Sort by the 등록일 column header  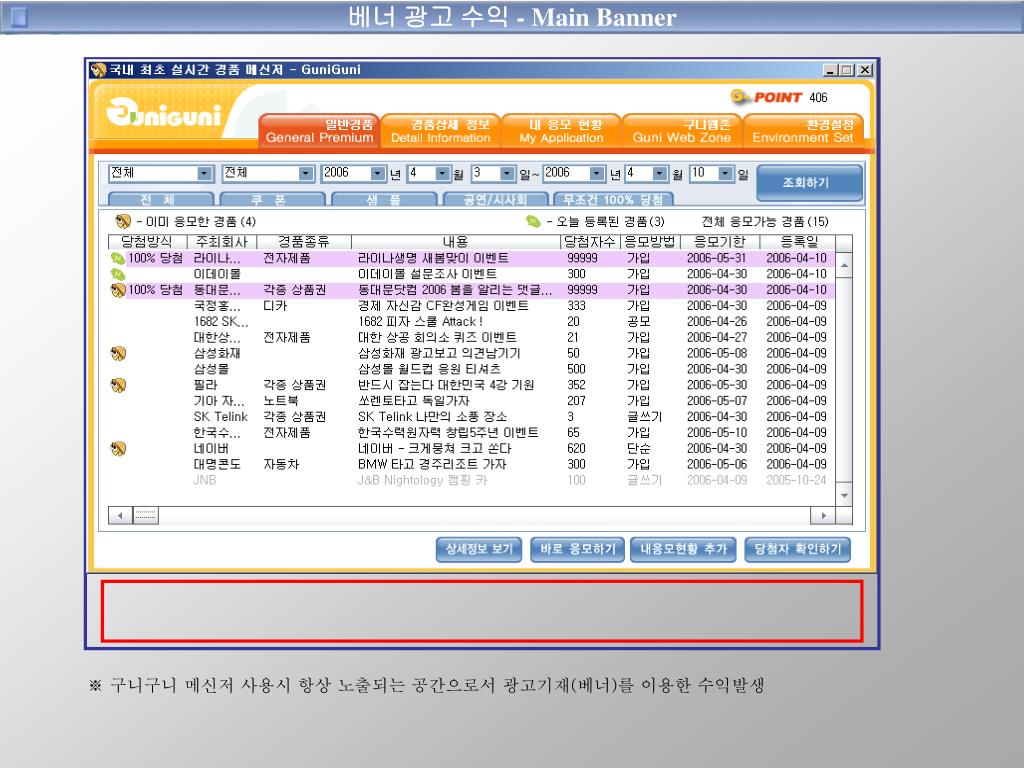click(797, 242)
